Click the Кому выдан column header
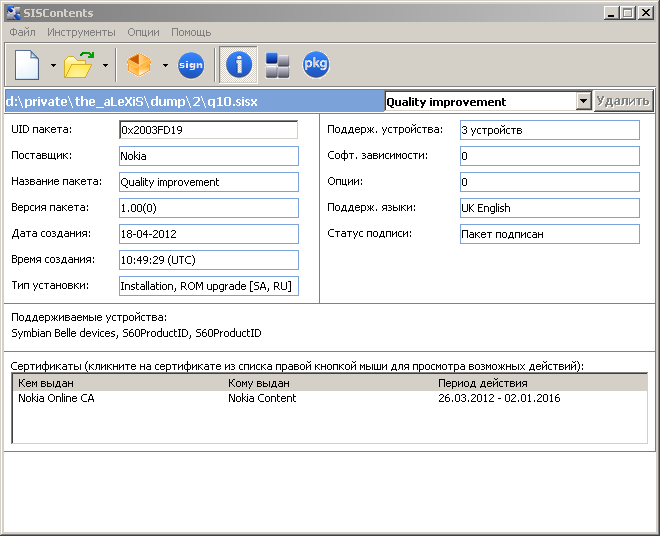Viewport: 660px width, 536px height. 259,383
